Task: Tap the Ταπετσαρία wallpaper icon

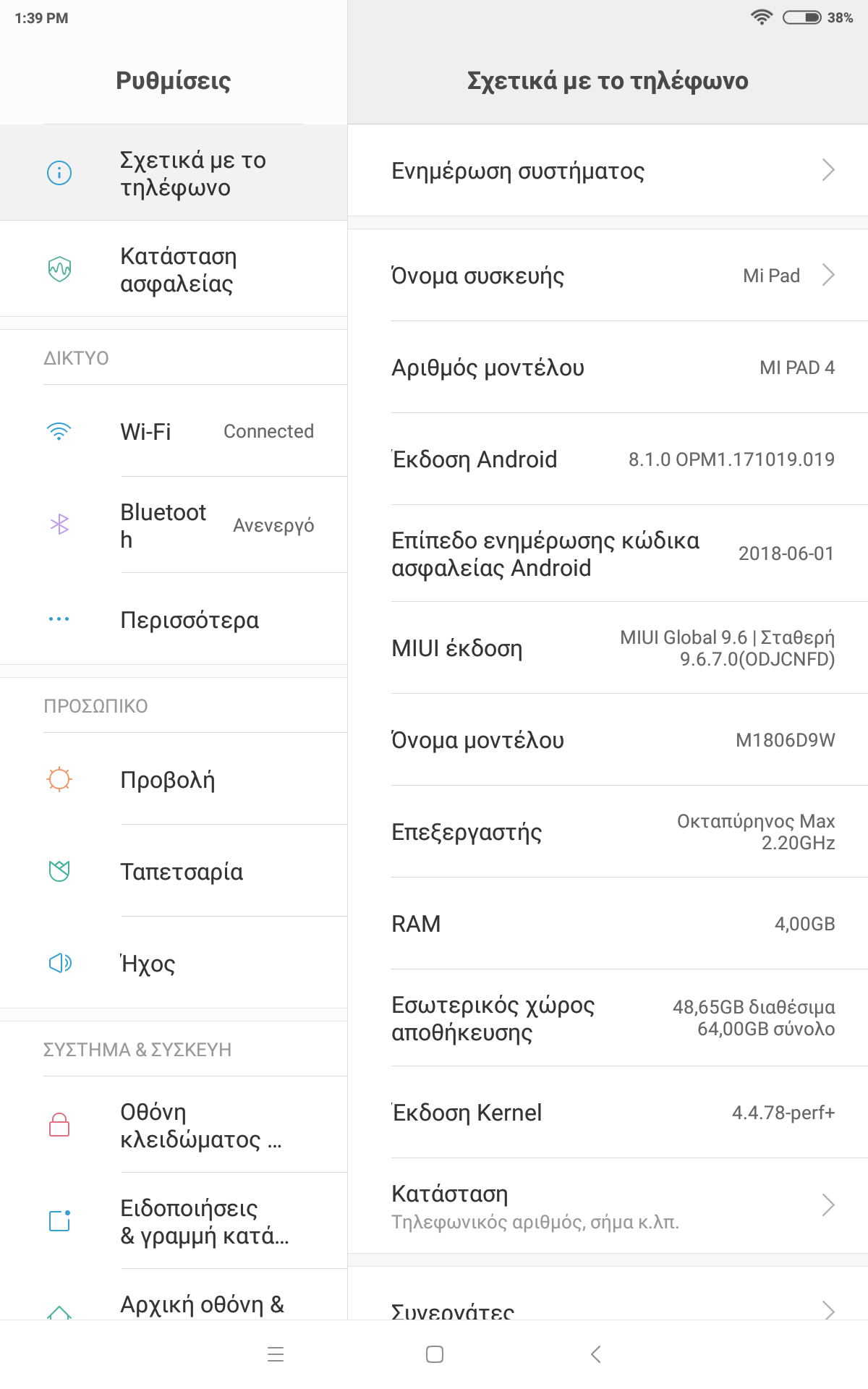Action: (59, 871)
